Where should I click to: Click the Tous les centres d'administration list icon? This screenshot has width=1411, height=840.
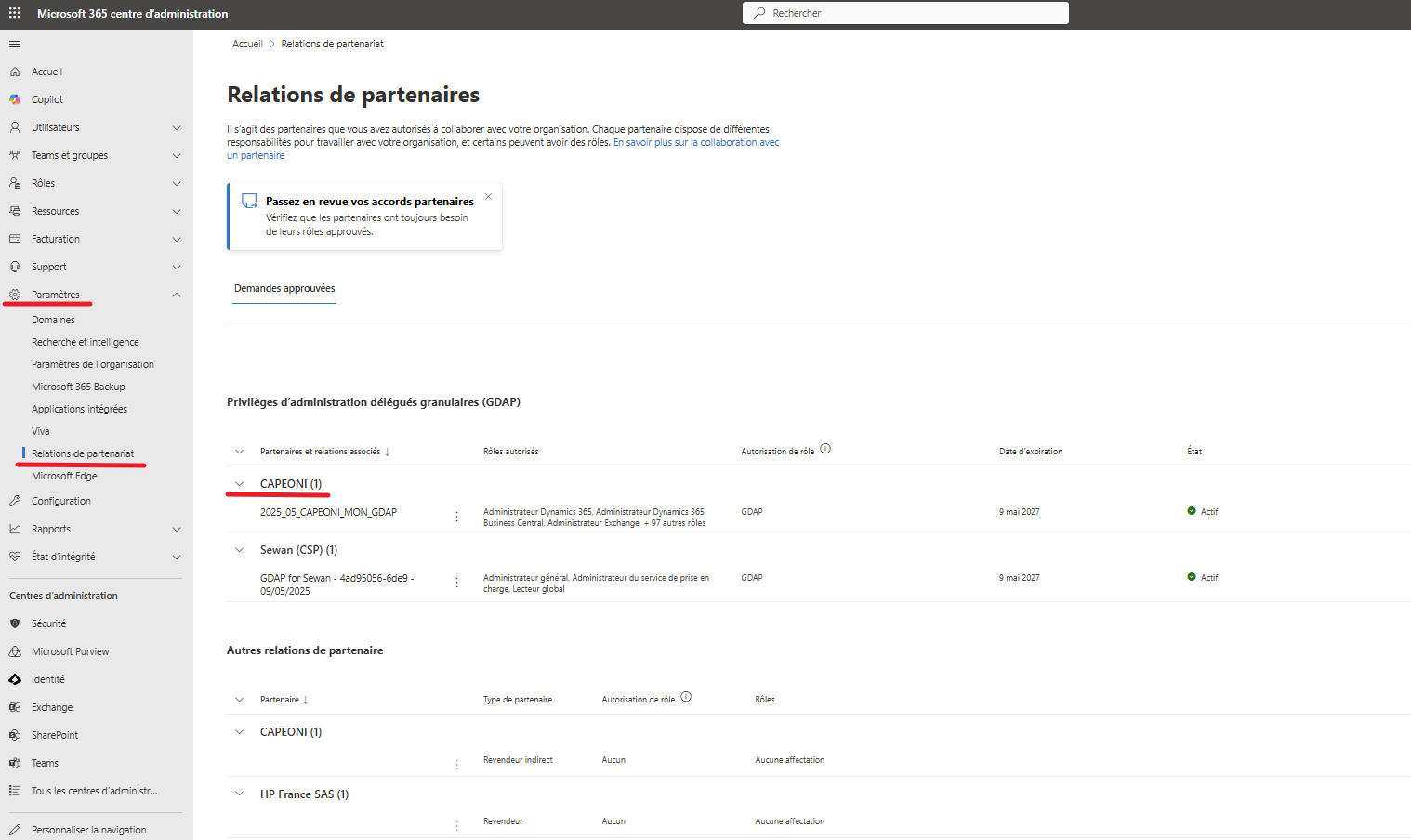(x=15, y=791)
